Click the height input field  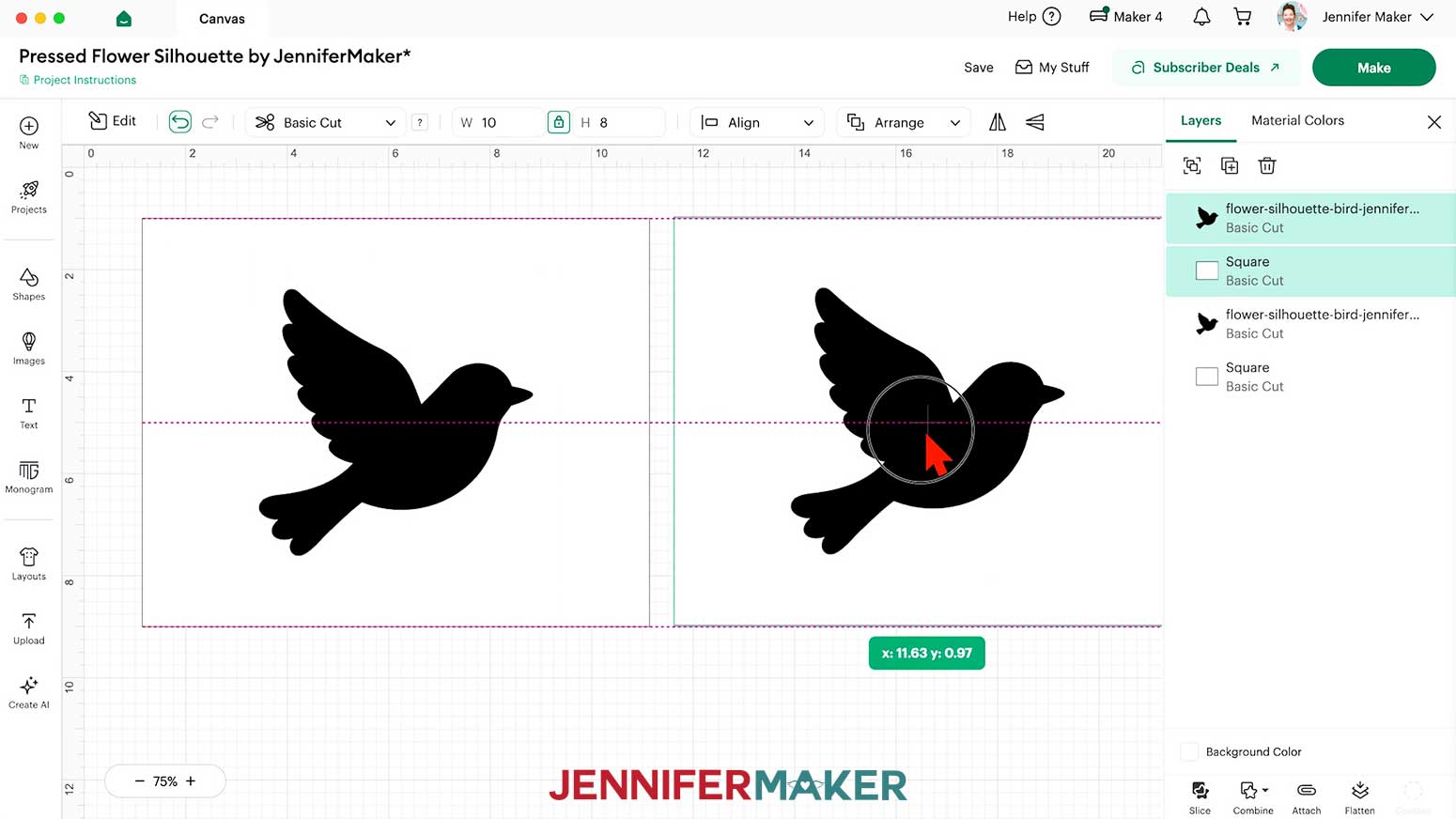(620, 122)
